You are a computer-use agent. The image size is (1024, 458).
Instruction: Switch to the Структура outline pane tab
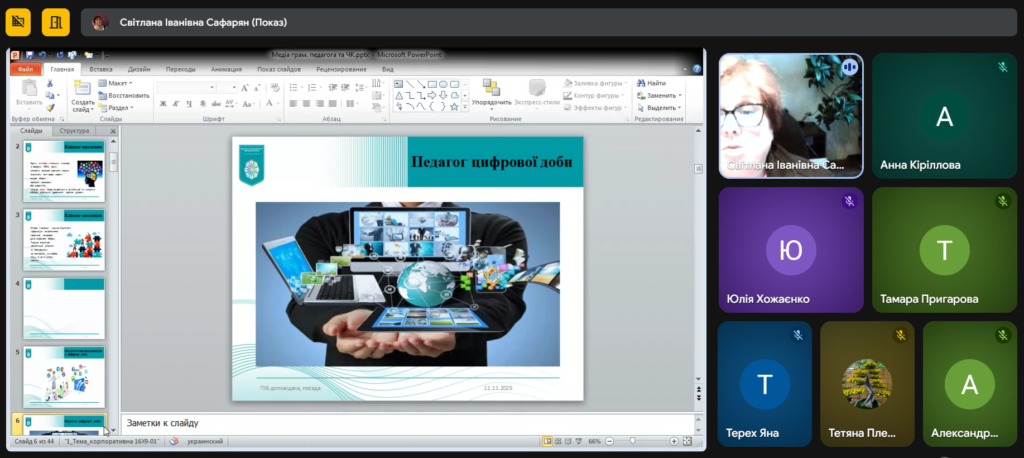click(74, 131)
